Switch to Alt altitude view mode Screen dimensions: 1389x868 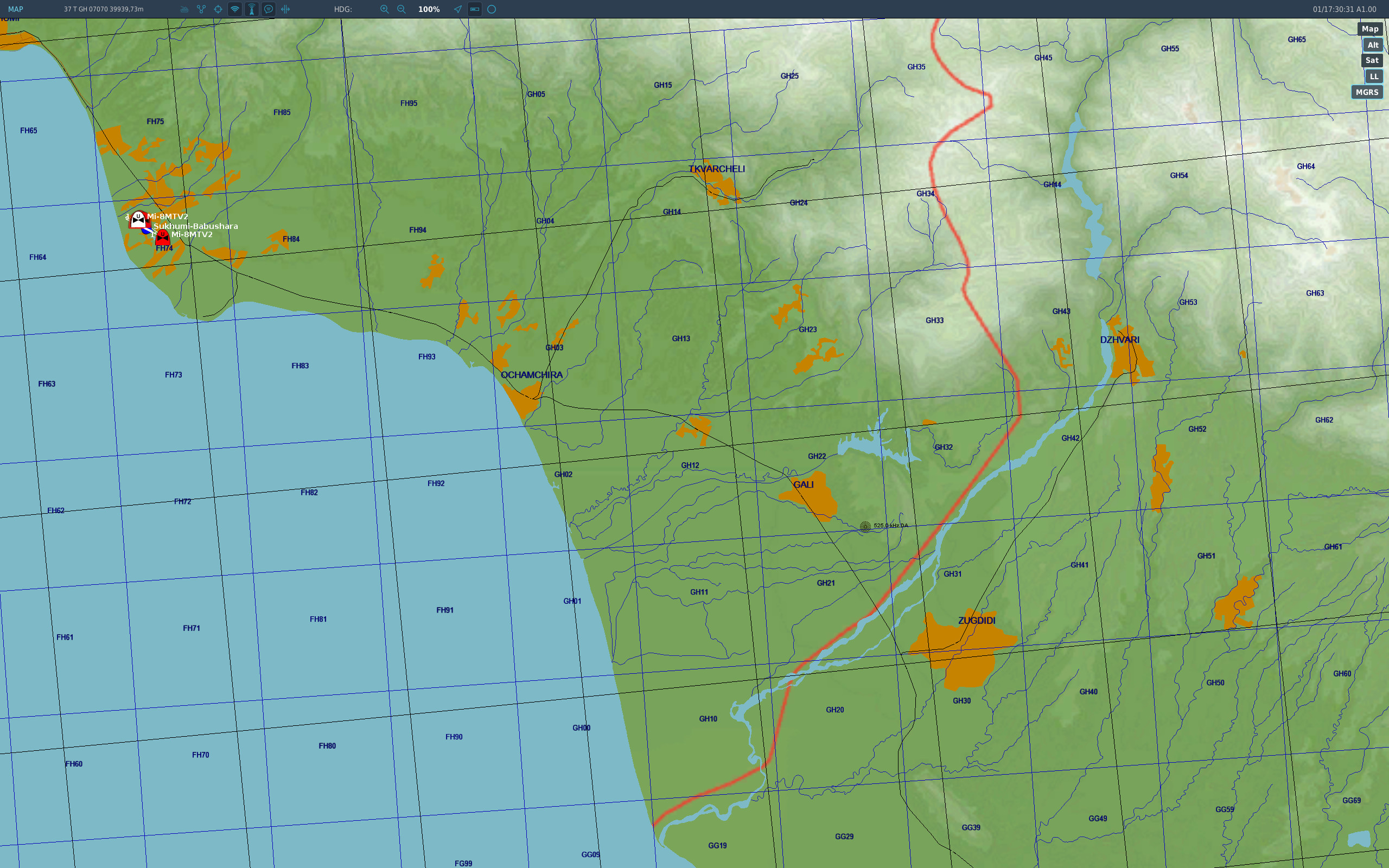click(1373, 45)
